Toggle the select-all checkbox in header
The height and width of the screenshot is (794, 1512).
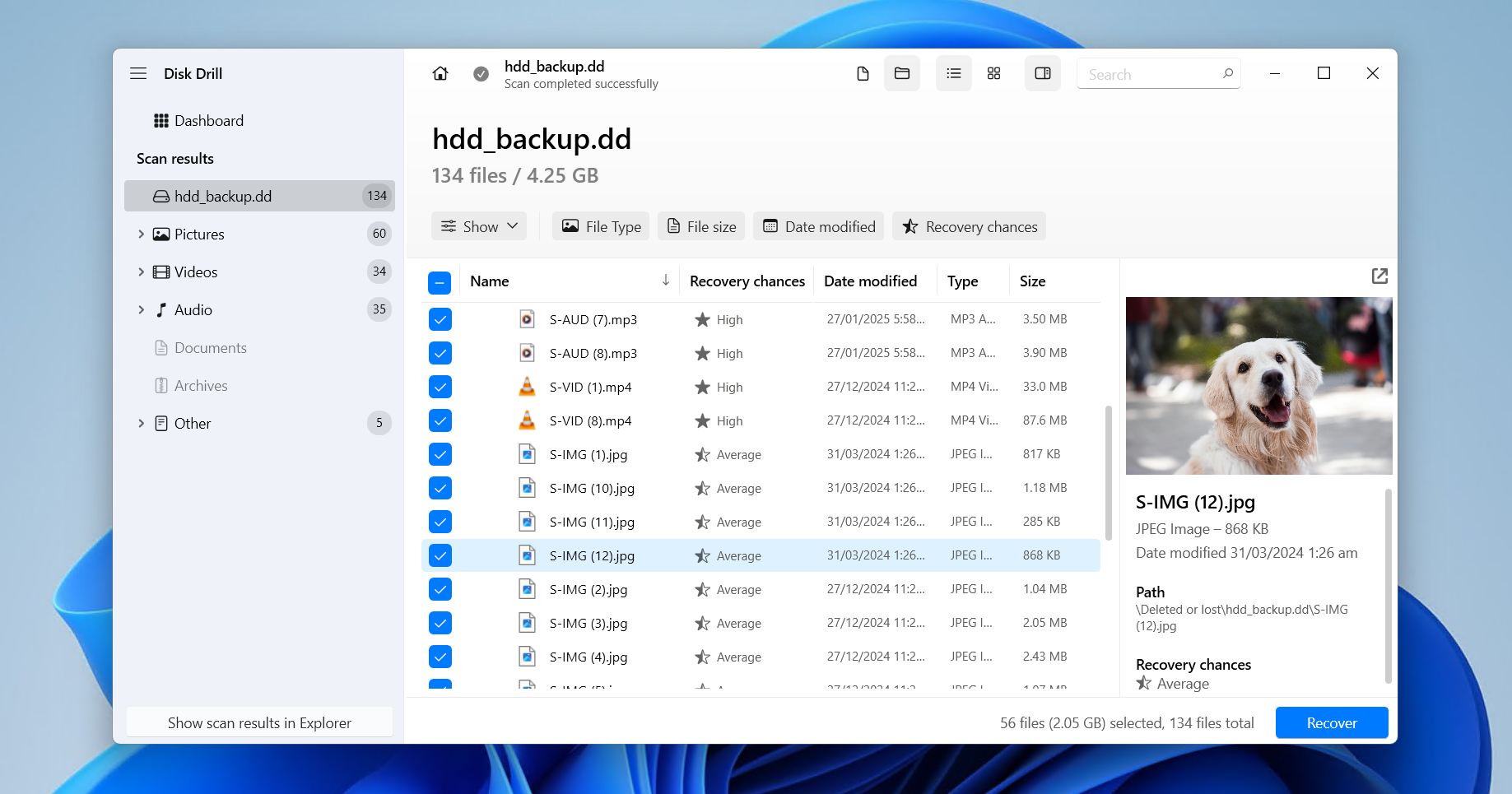coord(440,283)
